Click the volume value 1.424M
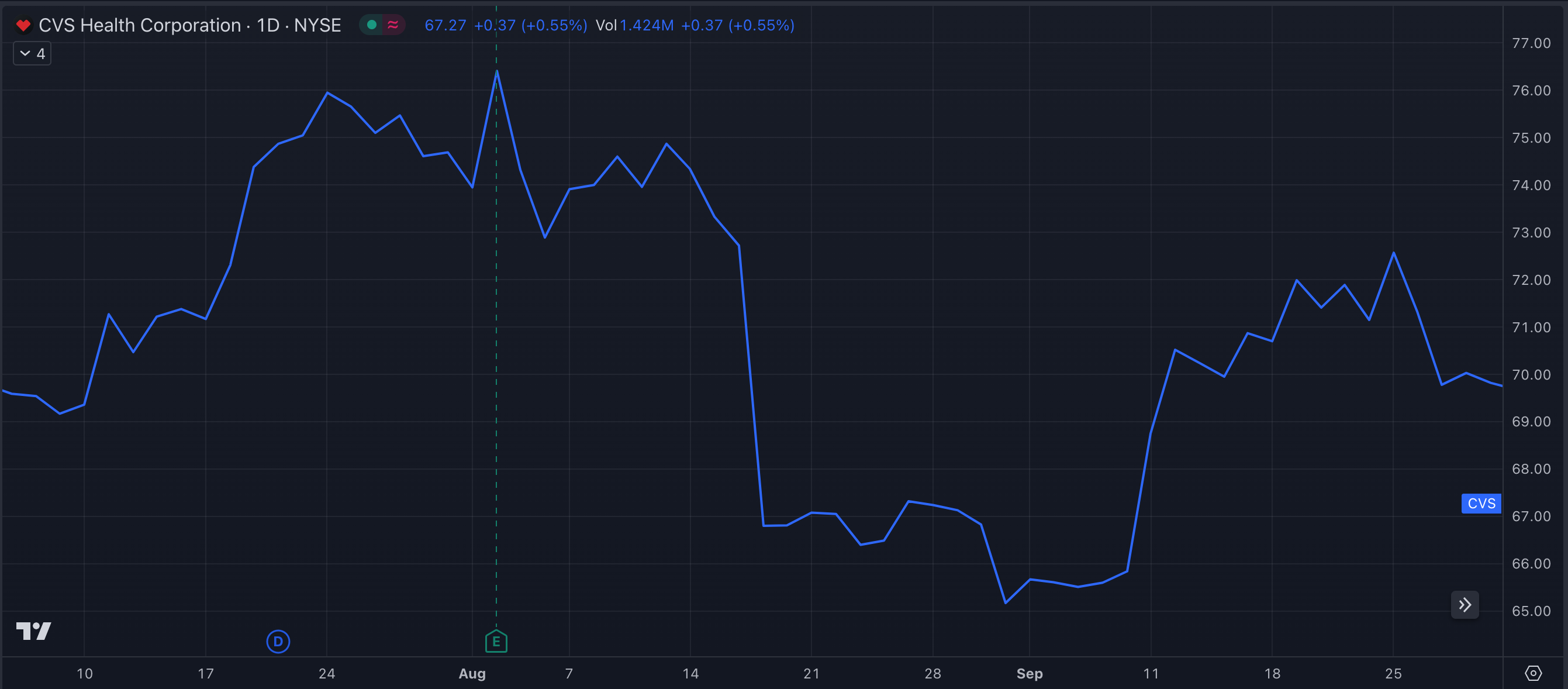Screen dimensions: 1568x689 pos(647,26)
